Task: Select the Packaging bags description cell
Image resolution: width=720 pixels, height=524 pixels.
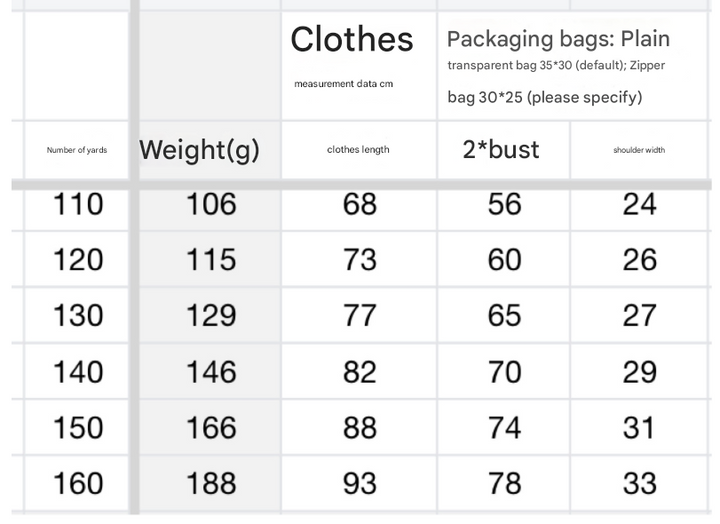Action: tap(558, 66)
